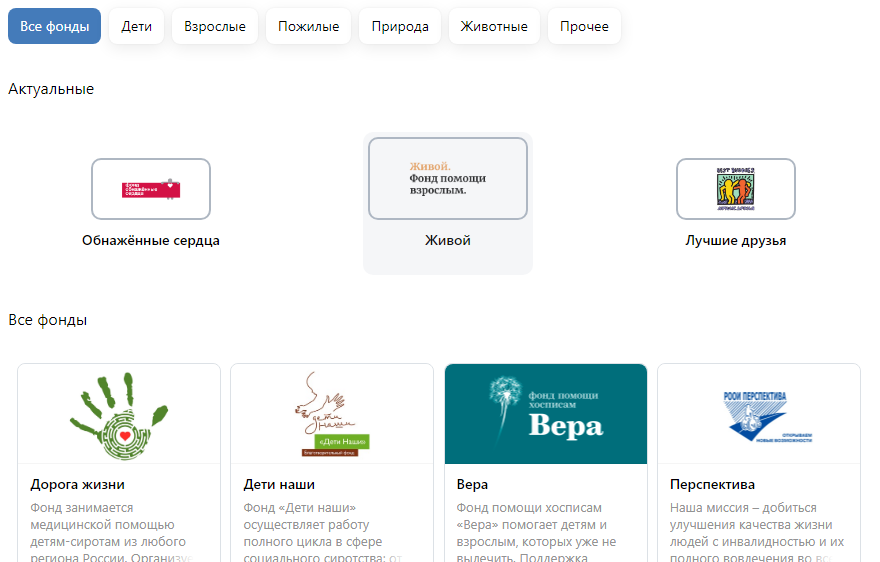Open the "Дорога жизни" card title

point(78,485)
